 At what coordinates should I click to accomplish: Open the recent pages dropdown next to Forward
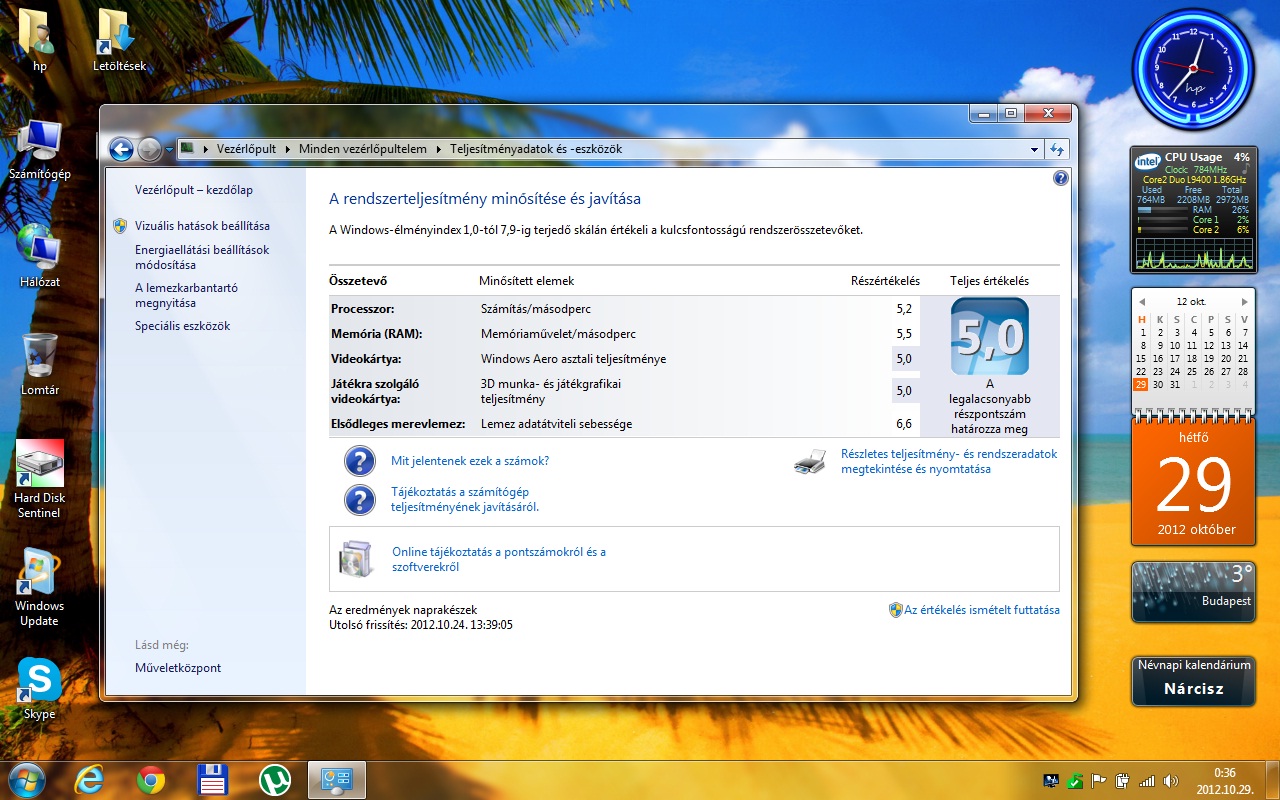point(168,150)
